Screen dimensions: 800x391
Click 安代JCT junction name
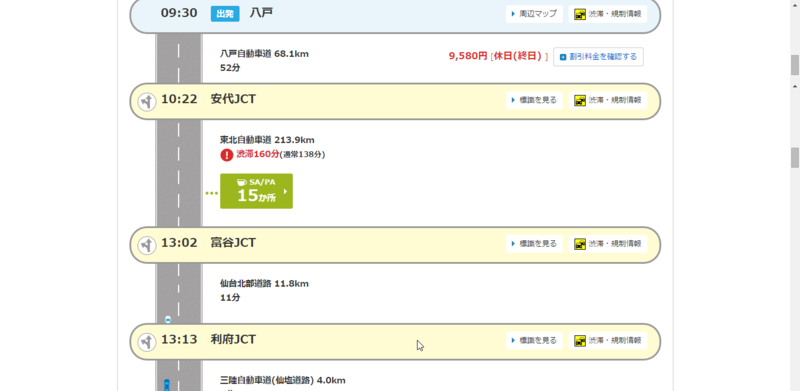(x=233, y=100)
